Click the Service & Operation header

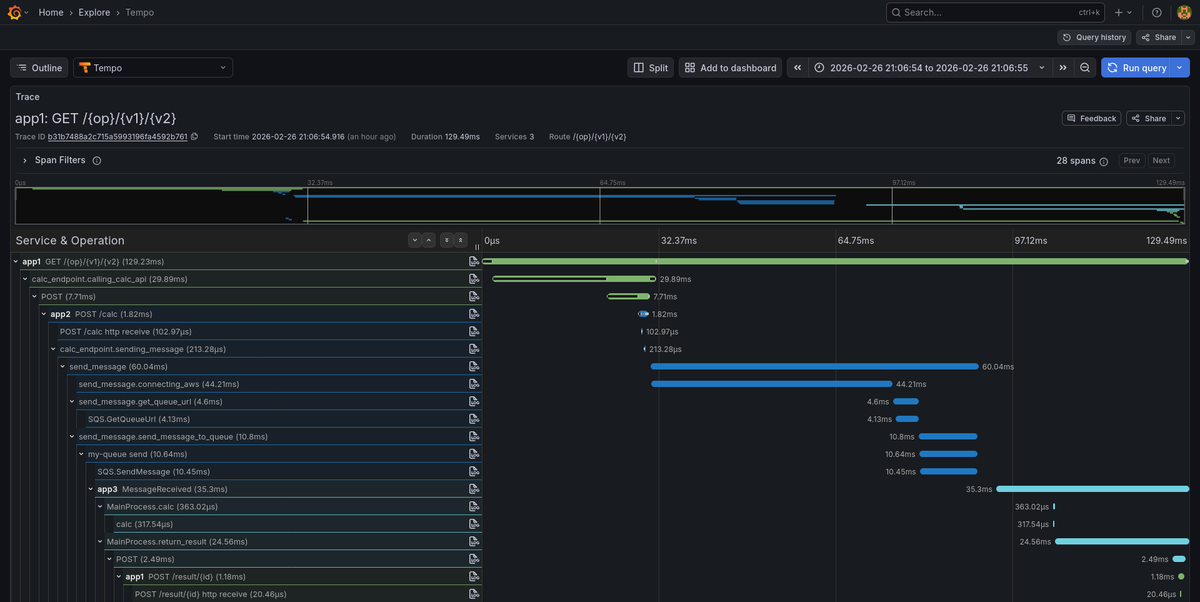pyautogui.click(x=70, y=240)
